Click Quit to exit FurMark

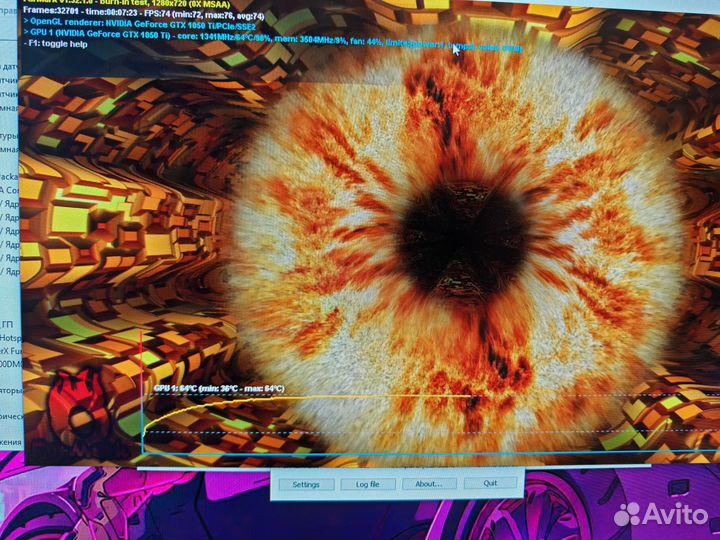490,483
